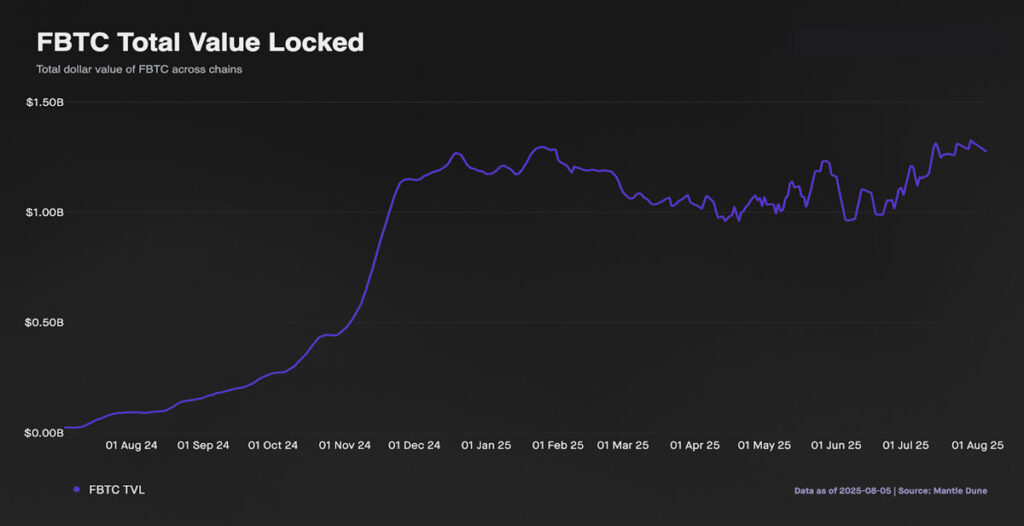This screenshot has height=526, width=1024.
Task: Click the Data as of 2025-08-05 note
Action: click(x=842, y=490)
